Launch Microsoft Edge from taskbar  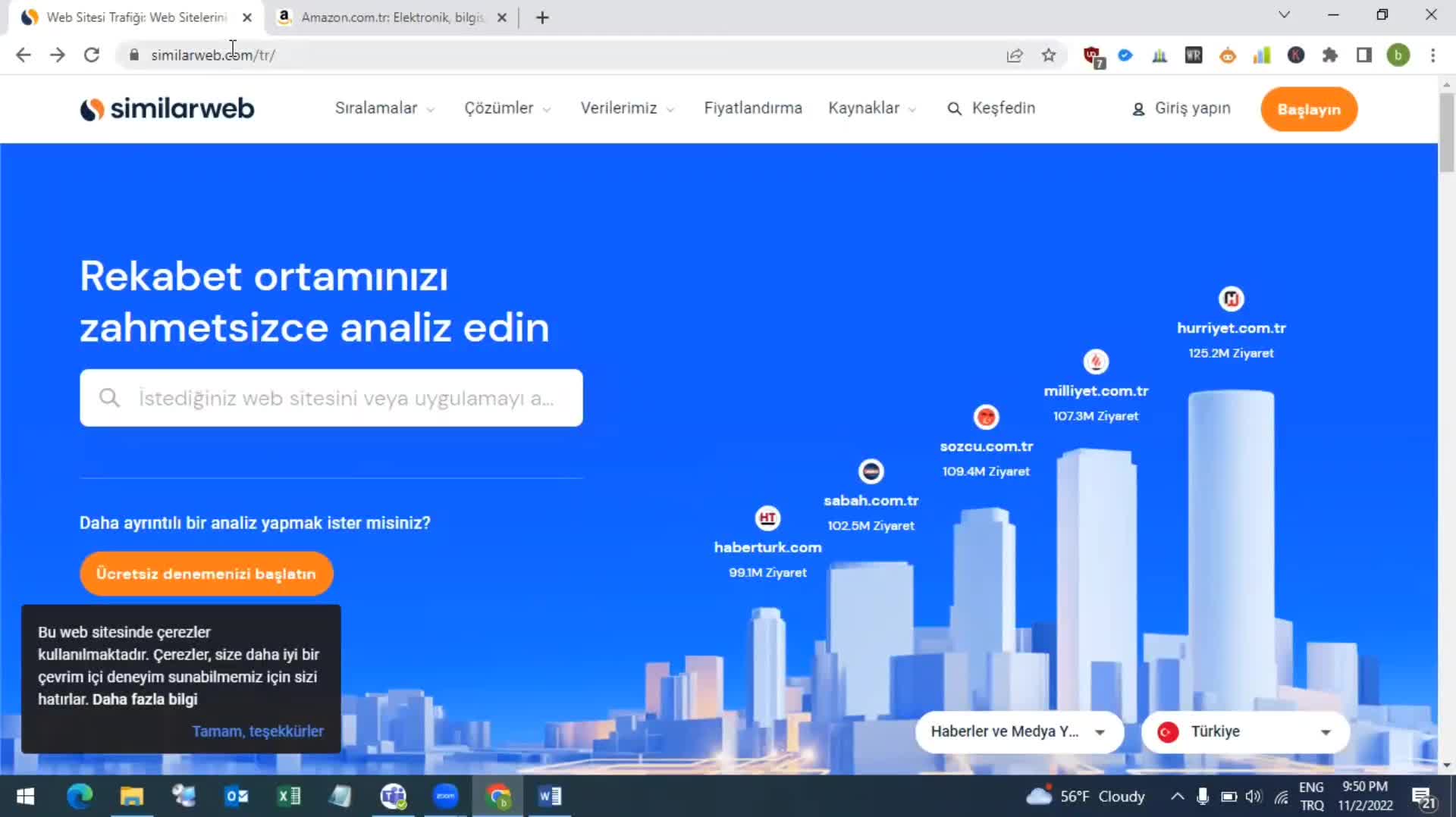click(x=80, y=797)
